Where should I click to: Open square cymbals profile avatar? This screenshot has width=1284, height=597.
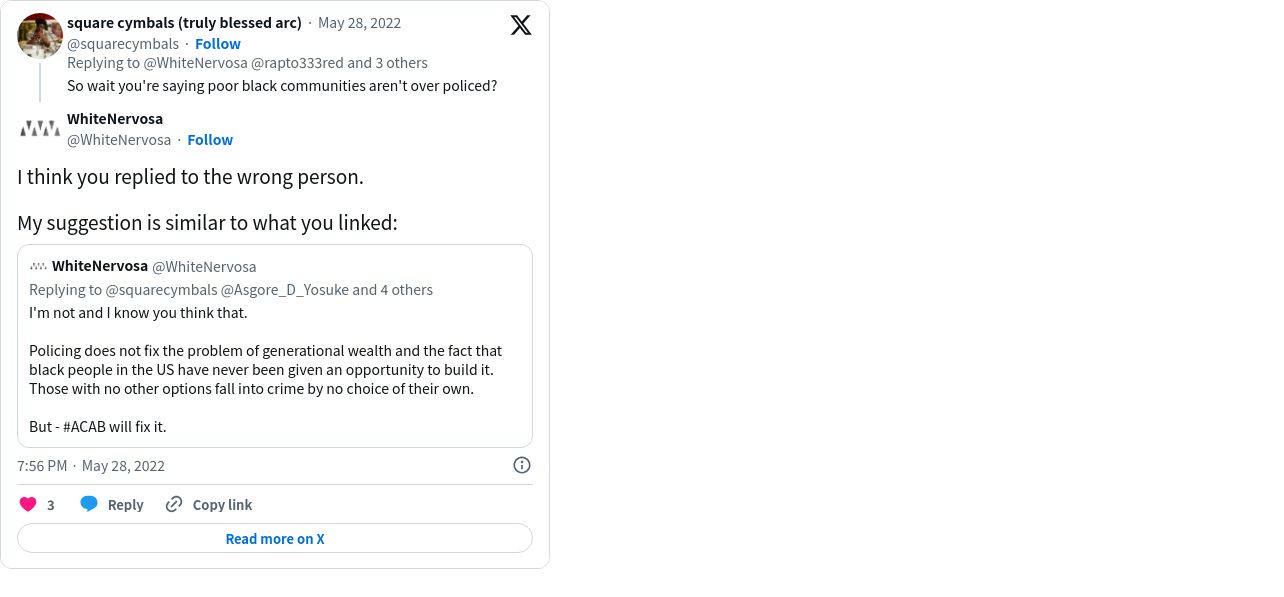pos(40,36)
